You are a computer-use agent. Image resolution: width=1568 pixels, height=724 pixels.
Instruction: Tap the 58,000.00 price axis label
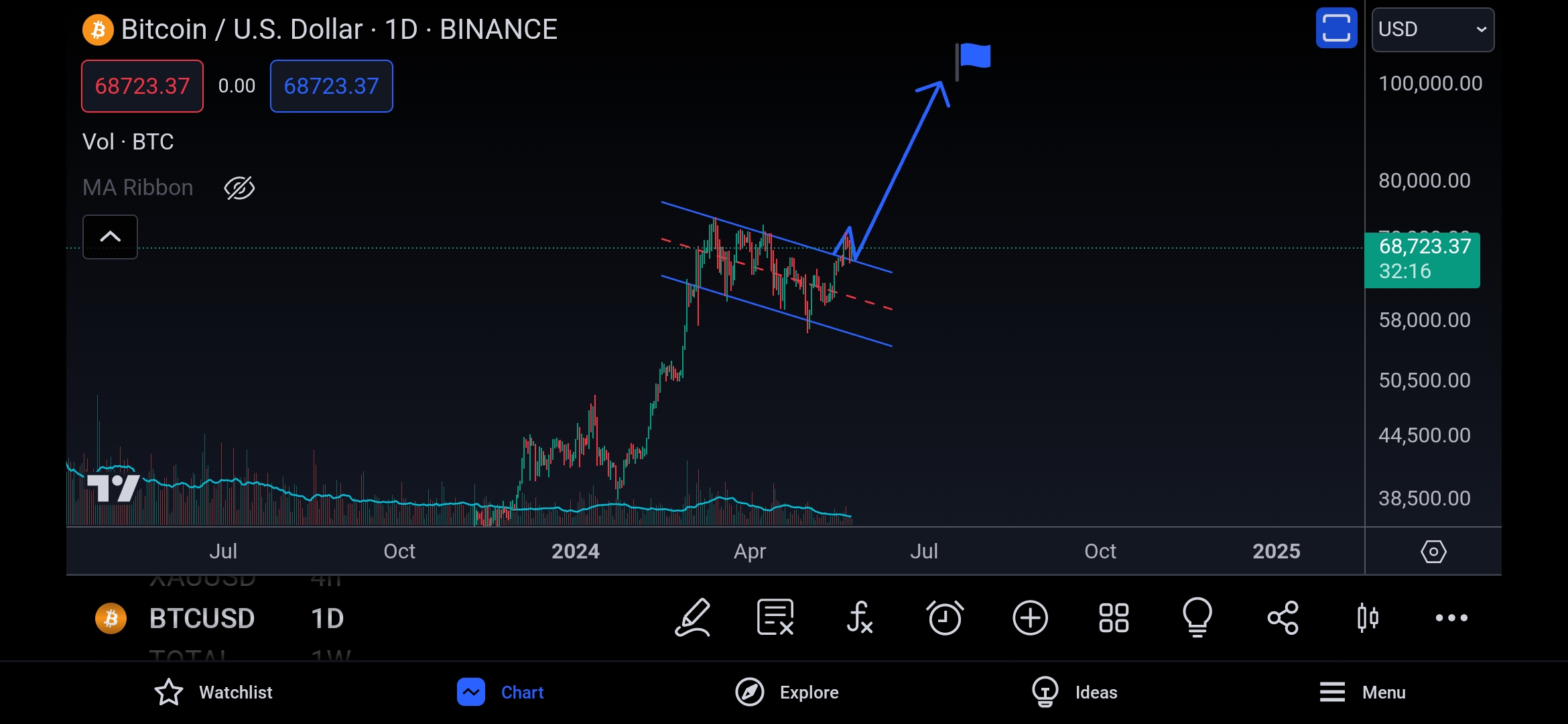coord(1425,320)
